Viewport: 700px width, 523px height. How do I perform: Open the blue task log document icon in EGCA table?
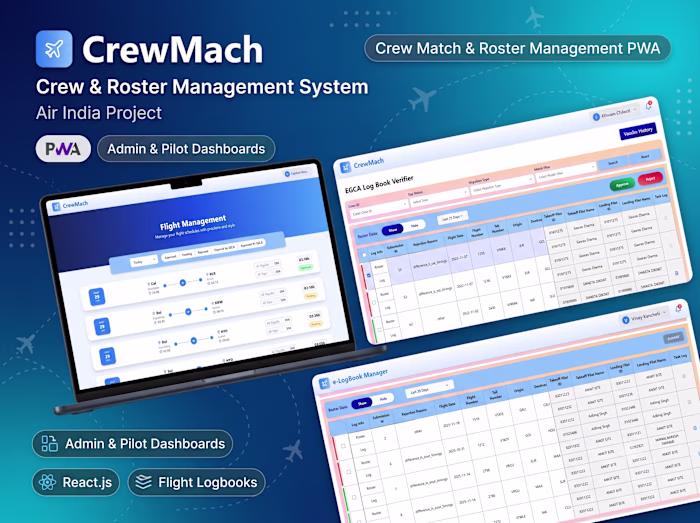(x=676, y=273)
